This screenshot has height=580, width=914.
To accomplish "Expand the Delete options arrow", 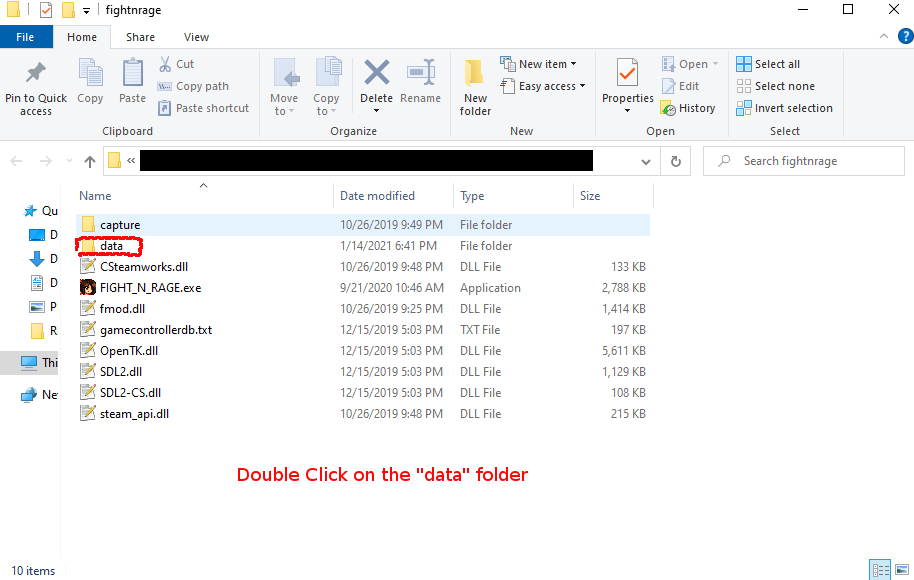I will click(377, 111).
